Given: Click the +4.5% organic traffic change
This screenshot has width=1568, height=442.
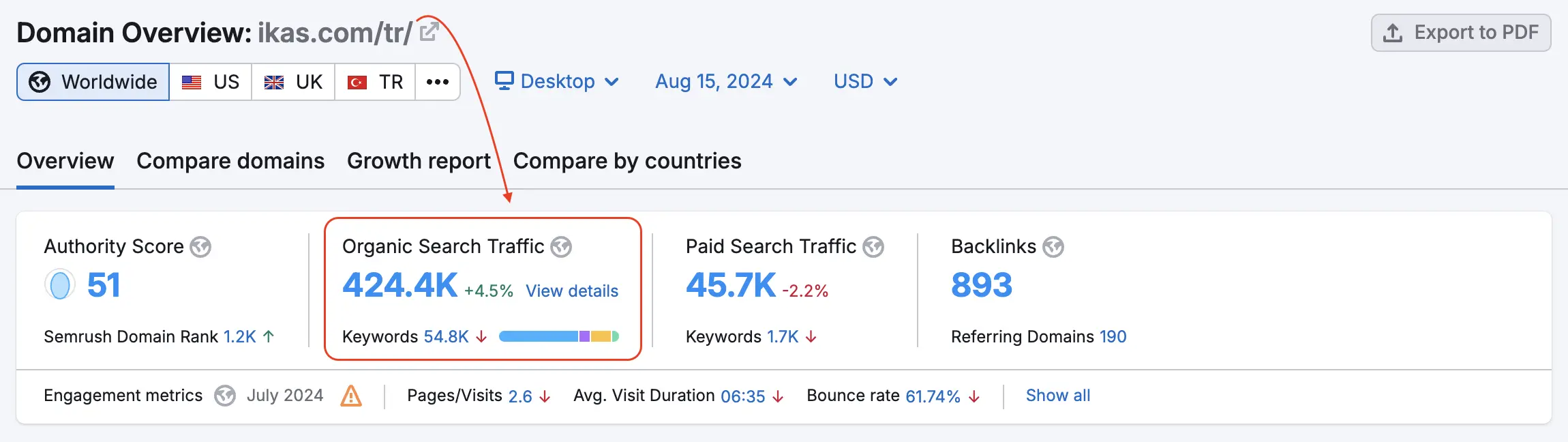Looking at the screenshot, I should tap(489, 291).
